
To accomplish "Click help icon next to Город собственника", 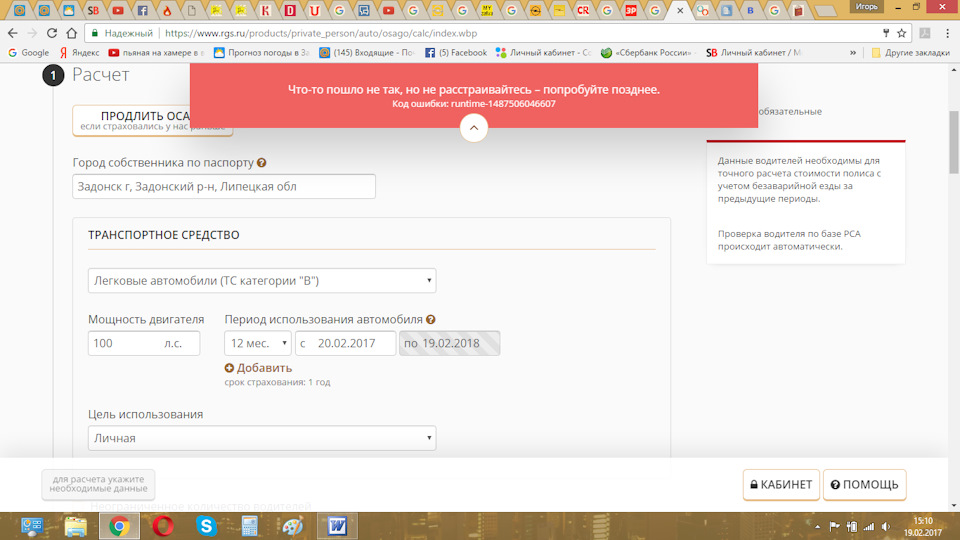I will coord(262,163).
